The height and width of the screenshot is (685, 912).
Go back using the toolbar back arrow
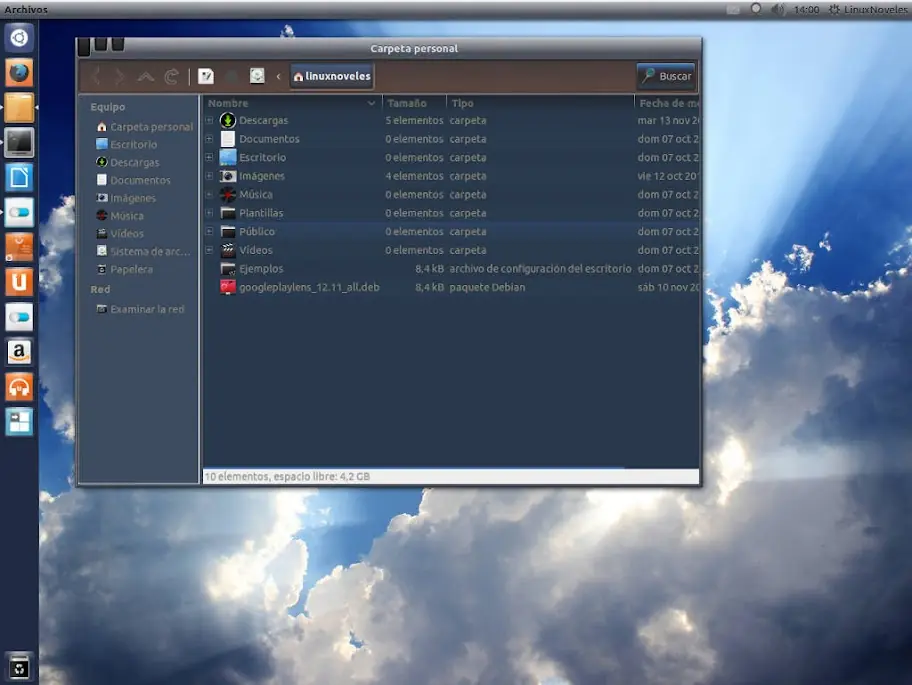[97, 76]
